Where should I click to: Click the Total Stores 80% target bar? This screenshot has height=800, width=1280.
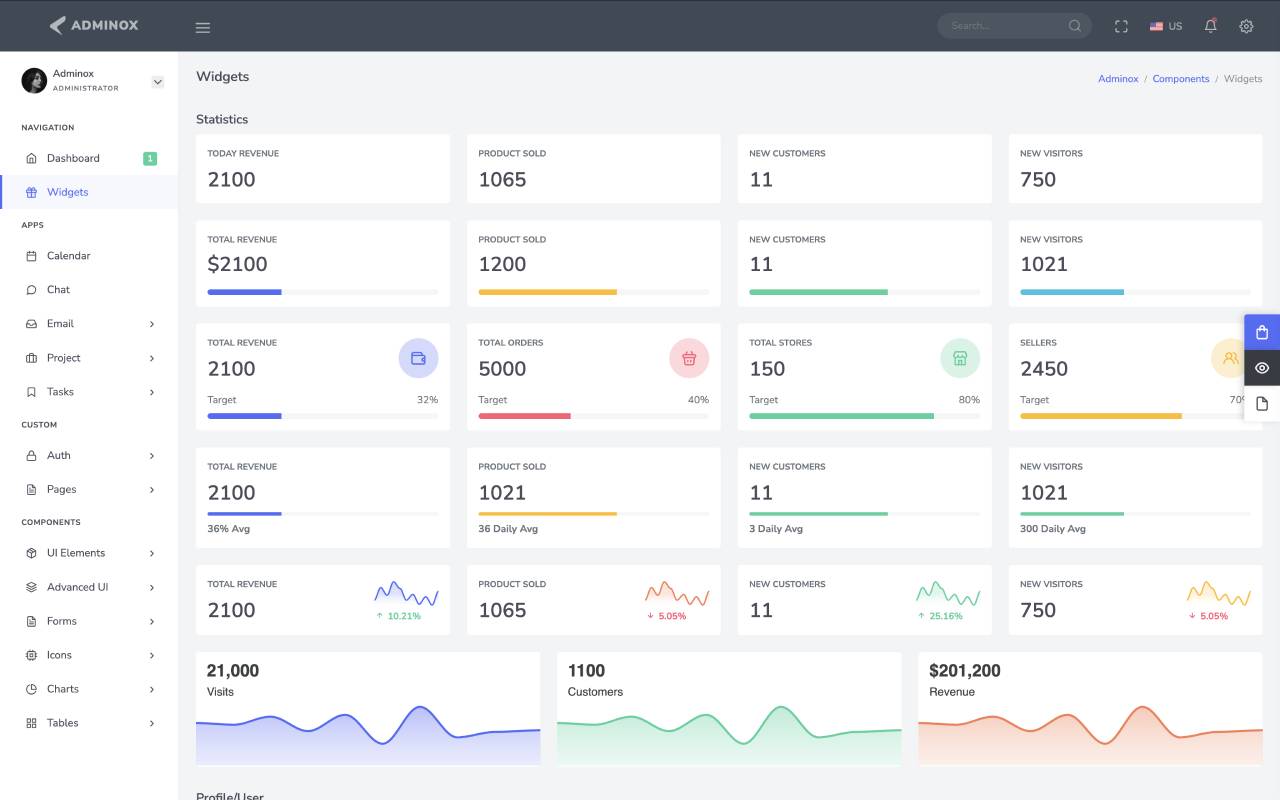(x=864, y=415)
